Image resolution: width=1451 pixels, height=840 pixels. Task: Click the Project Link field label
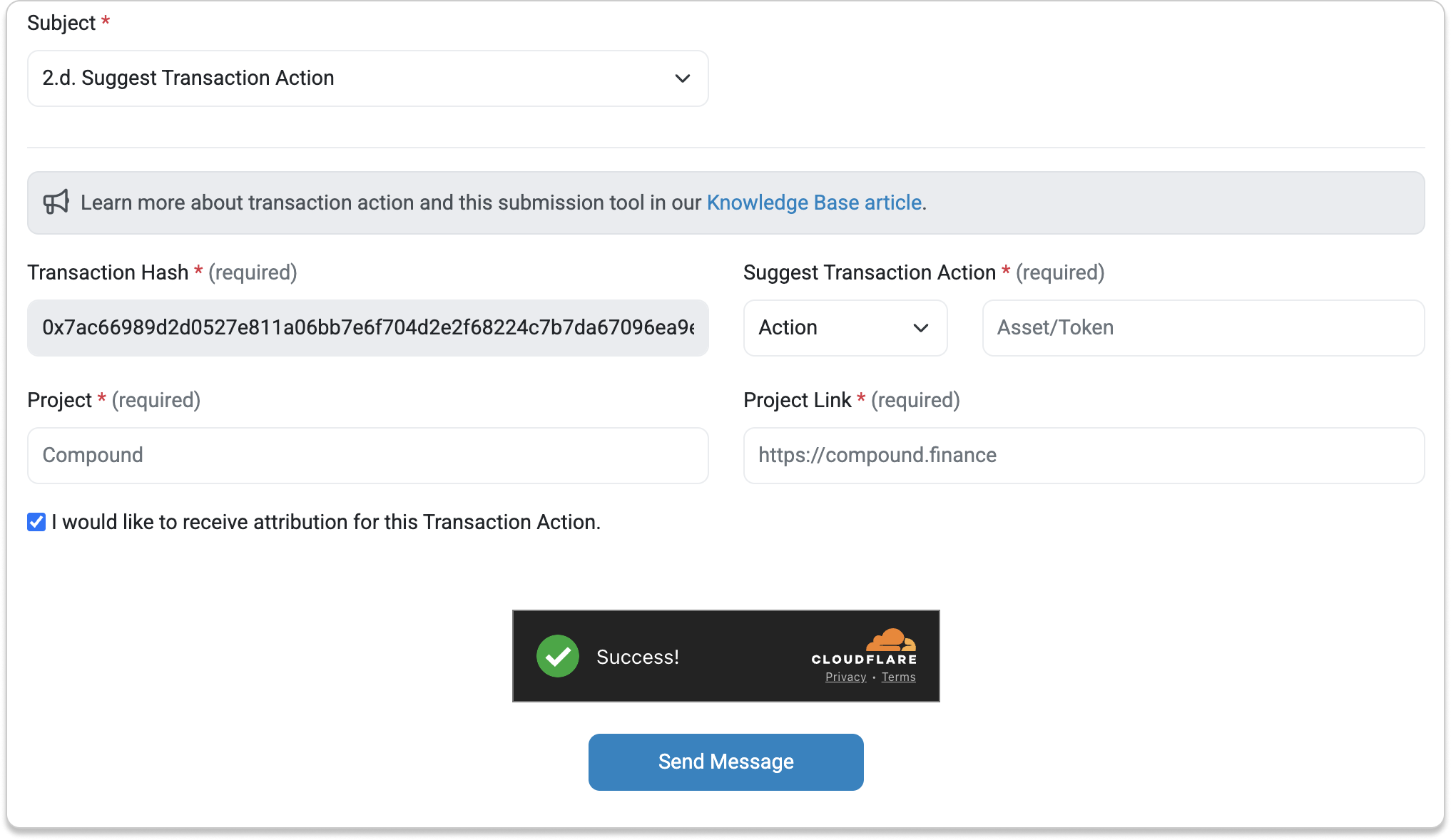797,400
